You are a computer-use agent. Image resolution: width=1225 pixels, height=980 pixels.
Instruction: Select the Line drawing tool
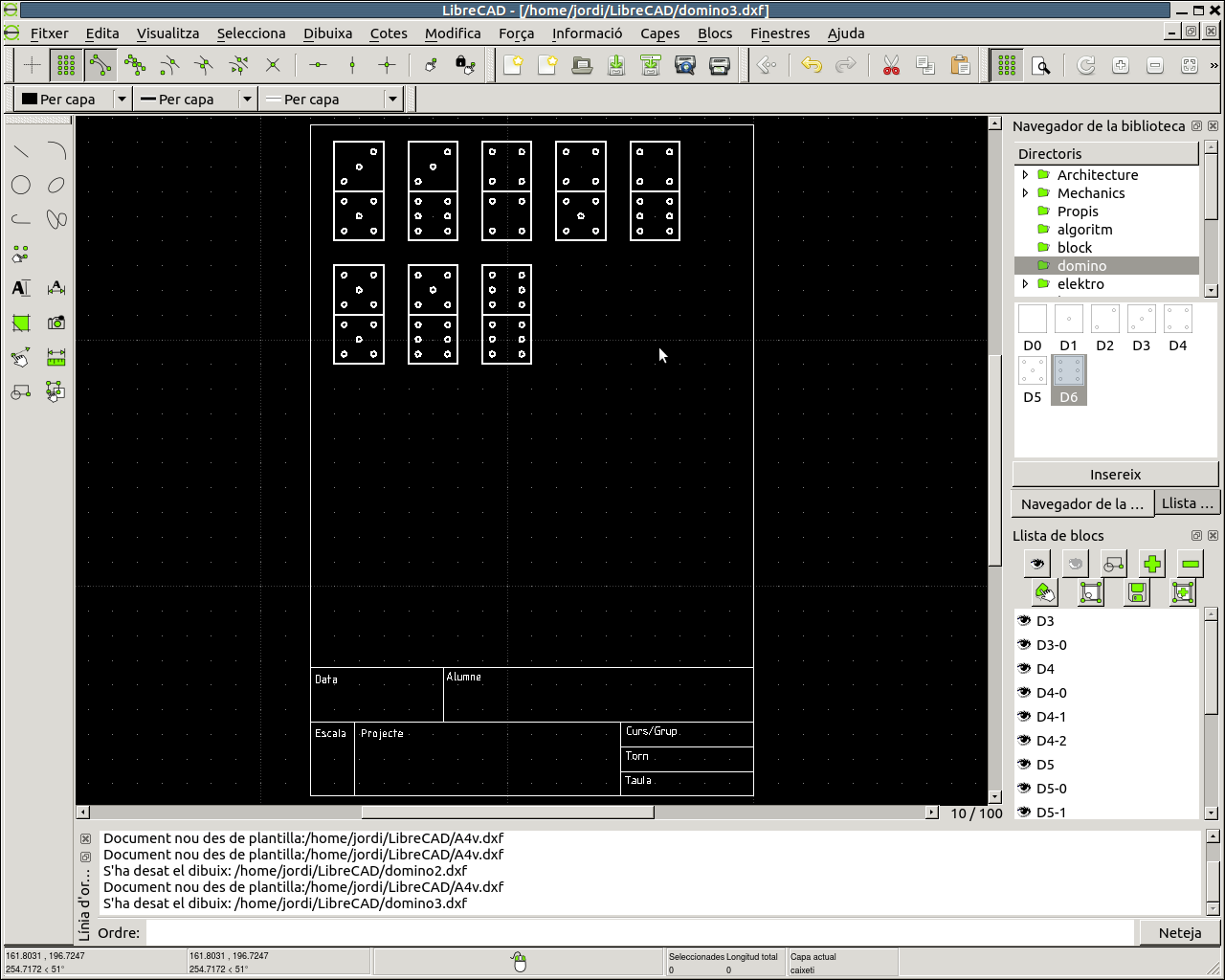coord(21,151)
